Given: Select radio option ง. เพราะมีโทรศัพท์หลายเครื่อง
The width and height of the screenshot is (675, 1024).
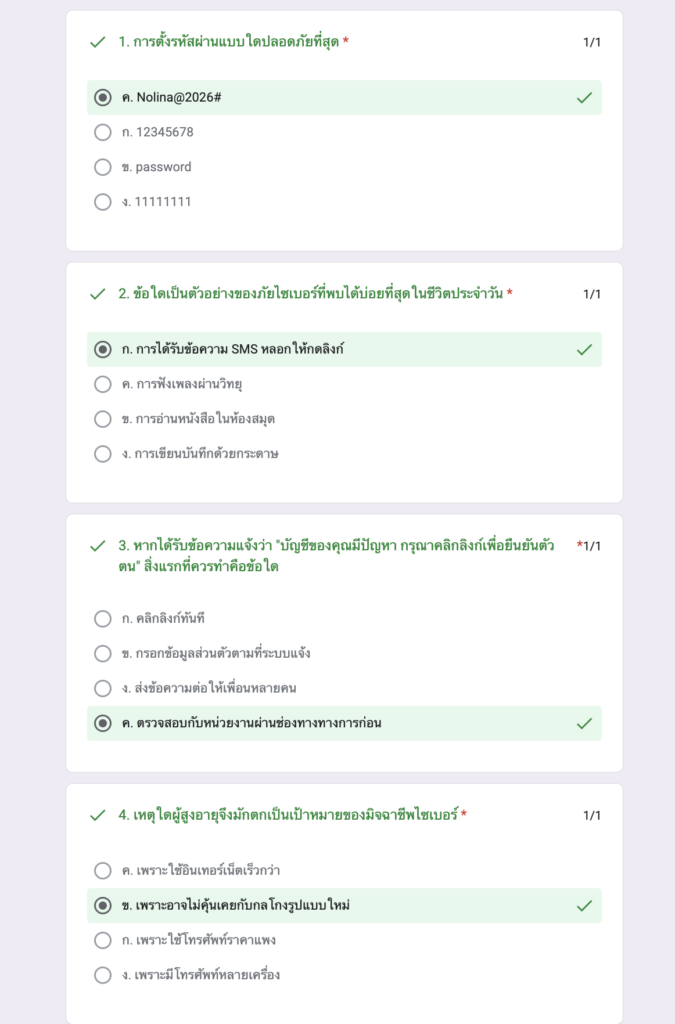Looking at the screenshot, I should coord(102,975).
